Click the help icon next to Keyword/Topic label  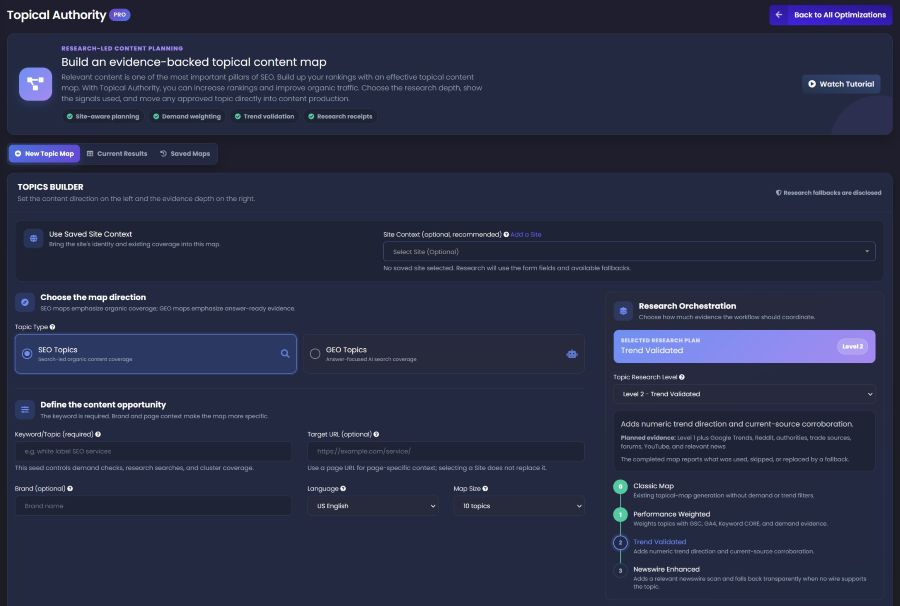click(x=98, y=434)
